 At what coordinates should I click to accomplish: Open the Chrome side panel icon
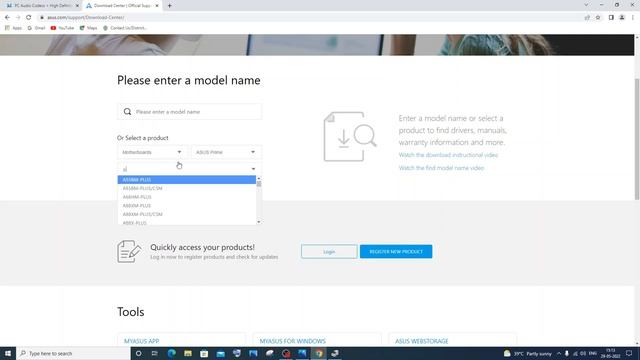pos(611,18)
